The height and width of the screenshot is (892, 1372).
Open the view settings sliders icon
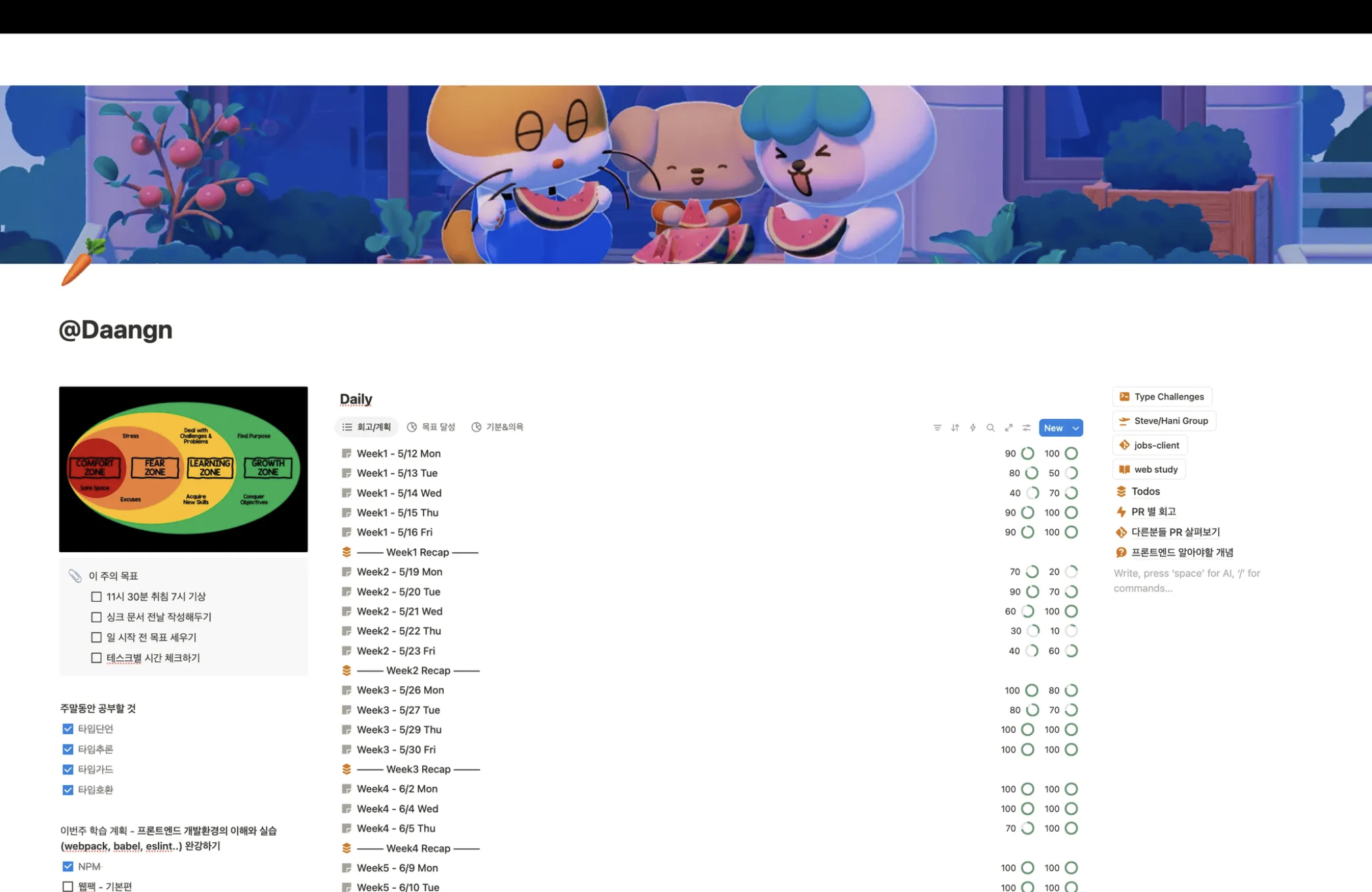click(x=1026, y=428)
